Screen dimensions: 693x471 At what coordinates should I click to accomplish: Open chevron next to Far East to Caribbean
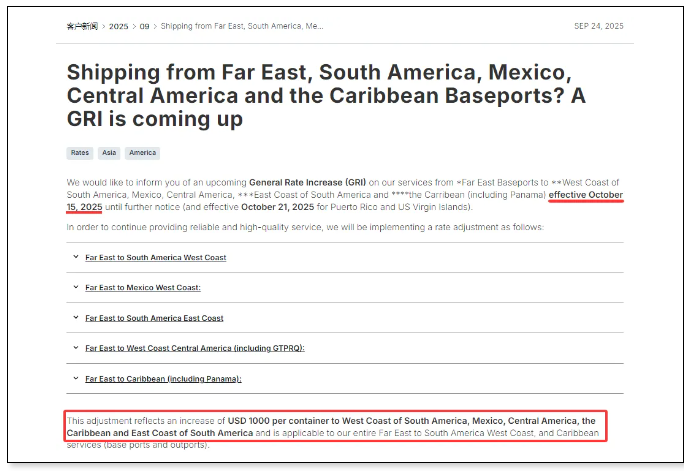coord(76,378)
